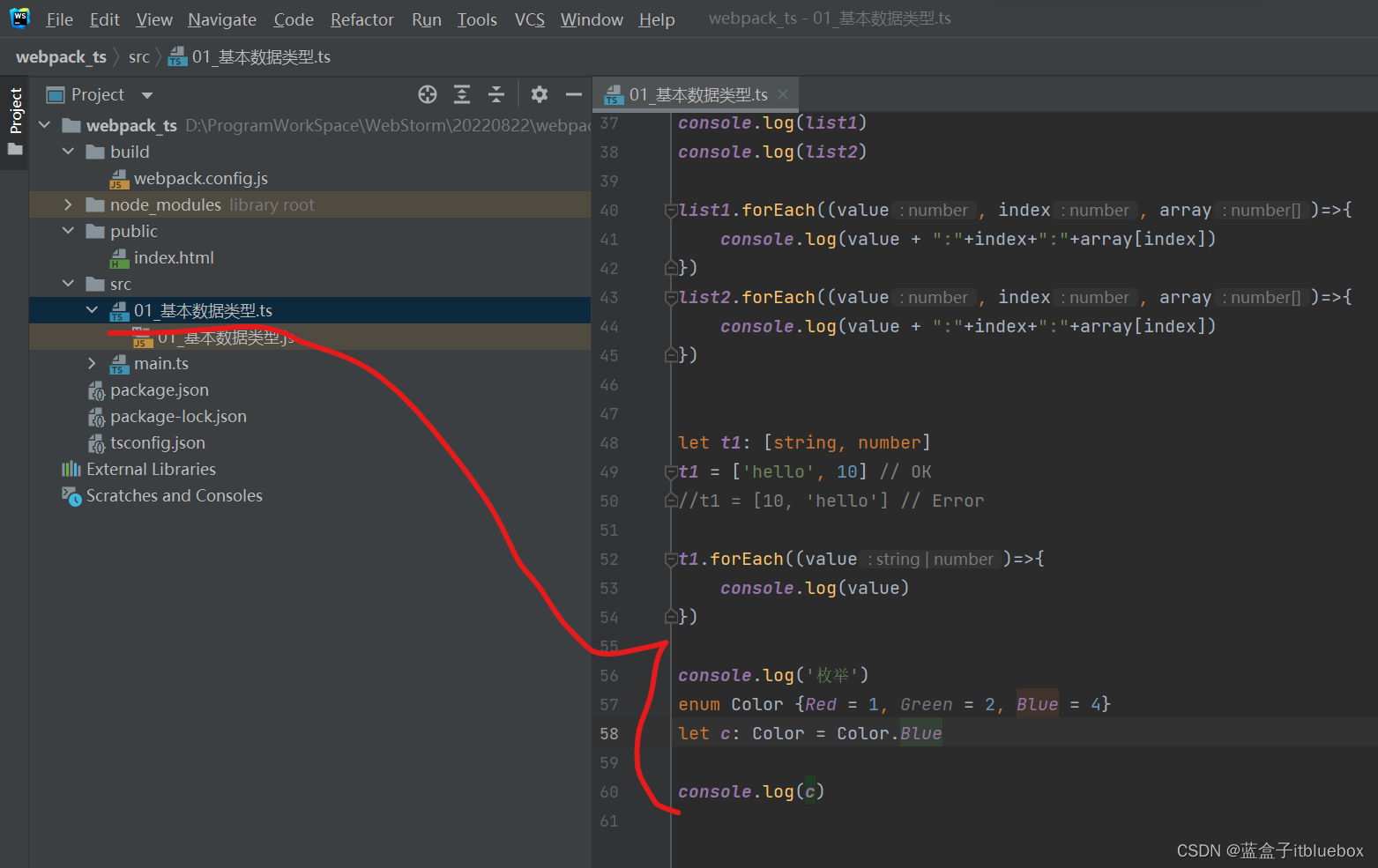
Task: Click Color.Blue on line 58
Action: click(x=890, y=733)
